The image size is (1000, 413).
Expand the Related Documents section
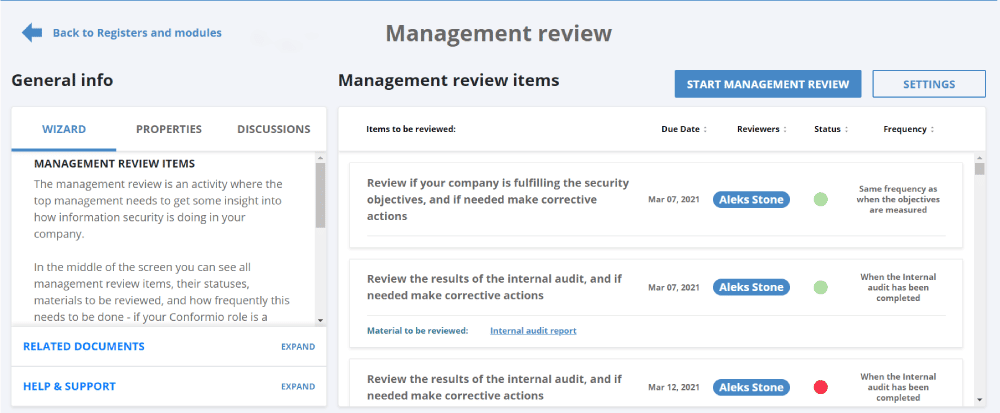[298, 347]
